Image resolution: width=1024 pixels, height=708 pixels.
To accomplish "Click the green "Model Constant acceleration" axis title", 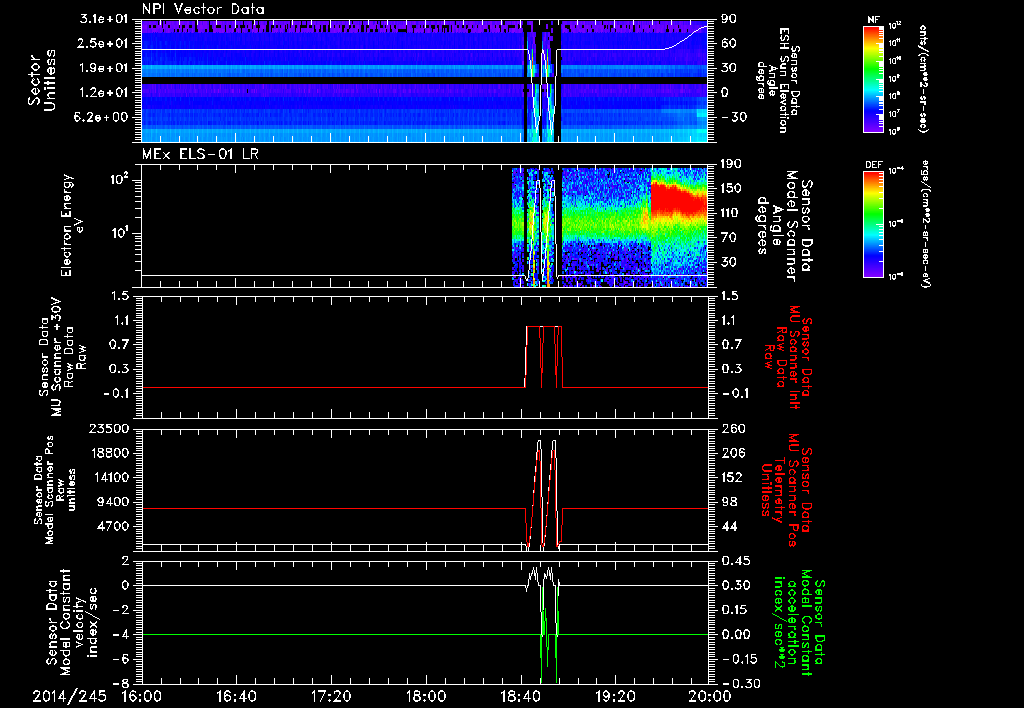I will [x=799, y=622].
